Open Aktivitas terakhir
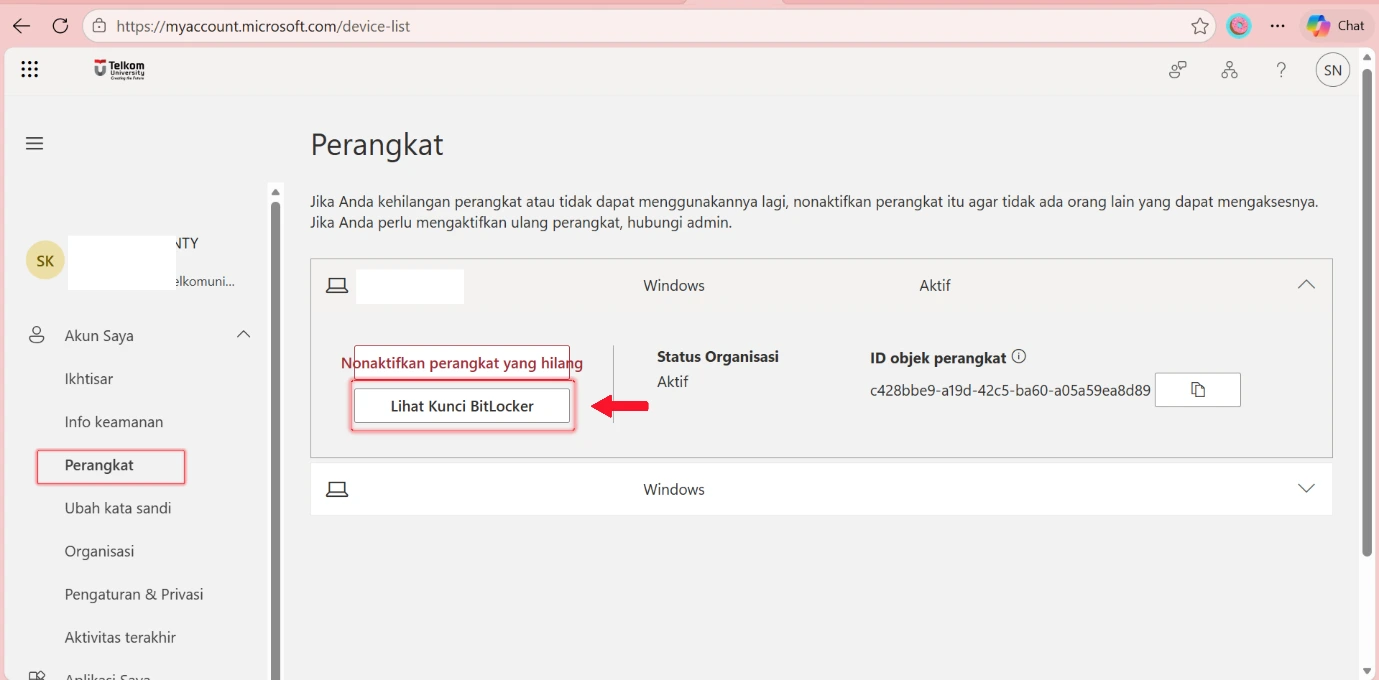The width and height of the screenshot is (1379, 680). coord(120,637)
